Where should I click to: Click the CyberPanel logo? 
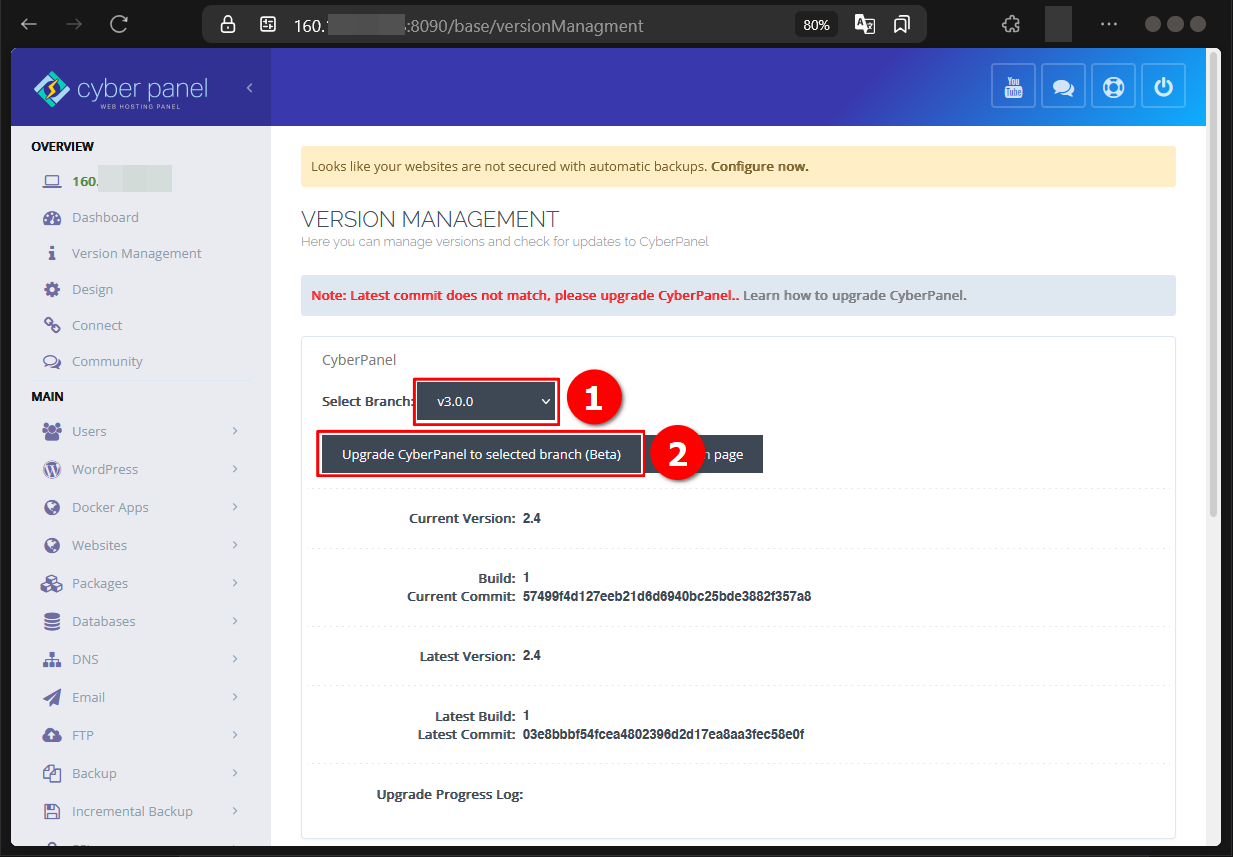pos(121,89)
